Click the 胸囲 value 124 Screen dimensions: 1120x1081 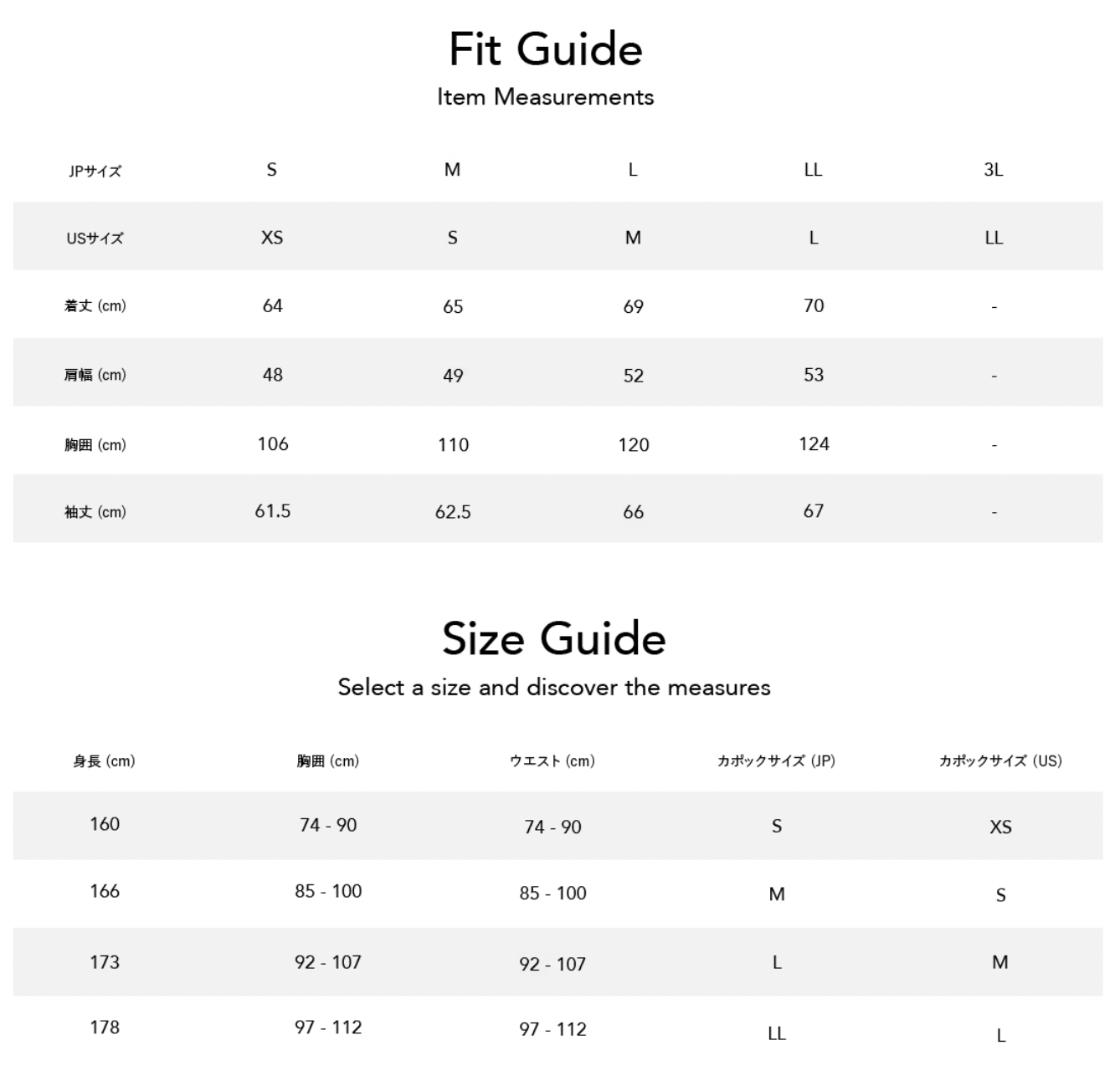coord(814,443)
